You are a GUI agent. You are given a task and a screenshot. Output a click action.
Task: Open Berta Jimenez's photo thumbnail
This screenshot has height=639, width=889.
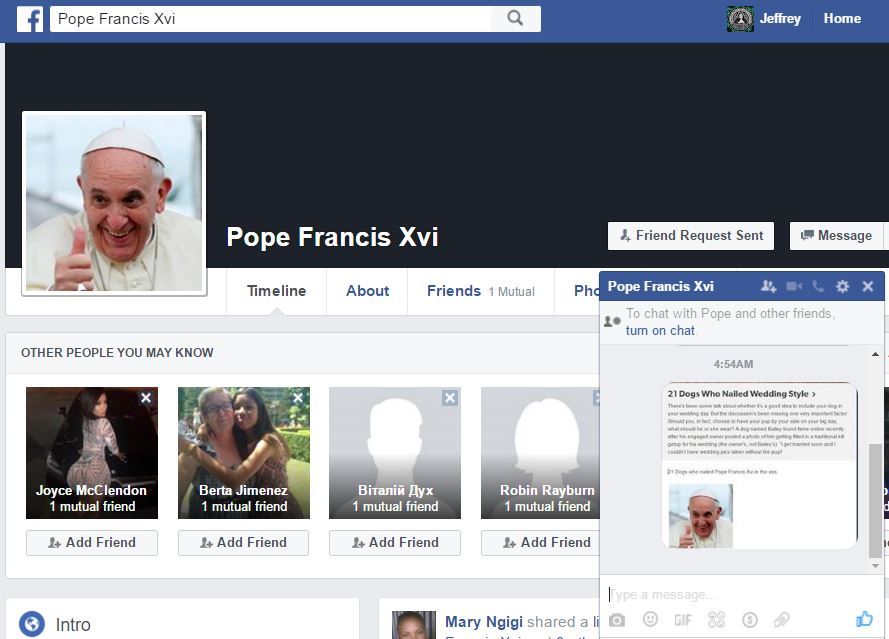[x=244, y=453]
